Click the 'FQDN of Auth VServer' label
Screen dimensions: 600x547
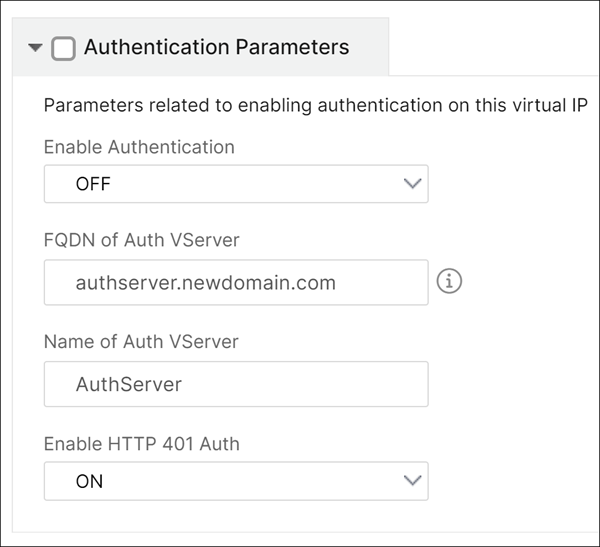(142, 240)
